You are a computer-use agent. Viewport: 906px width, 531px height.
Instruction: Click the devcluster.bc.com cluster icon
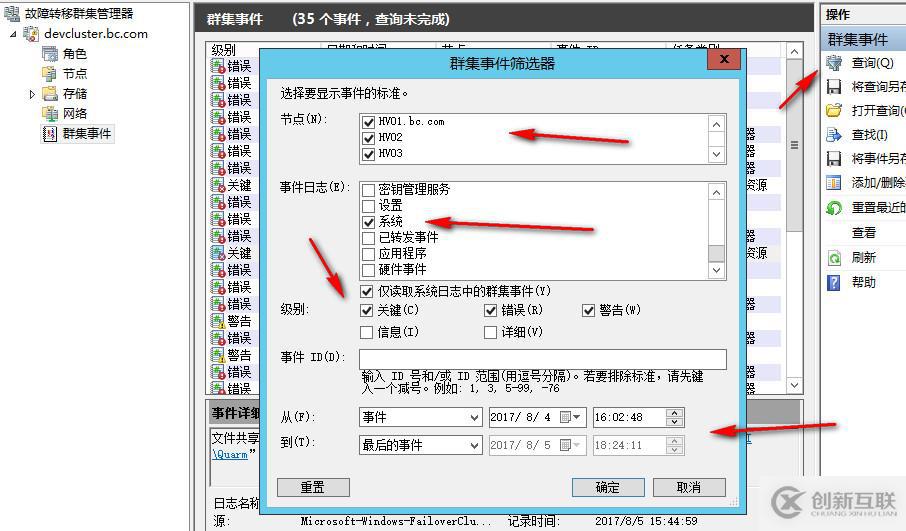[x=31, y=34]
